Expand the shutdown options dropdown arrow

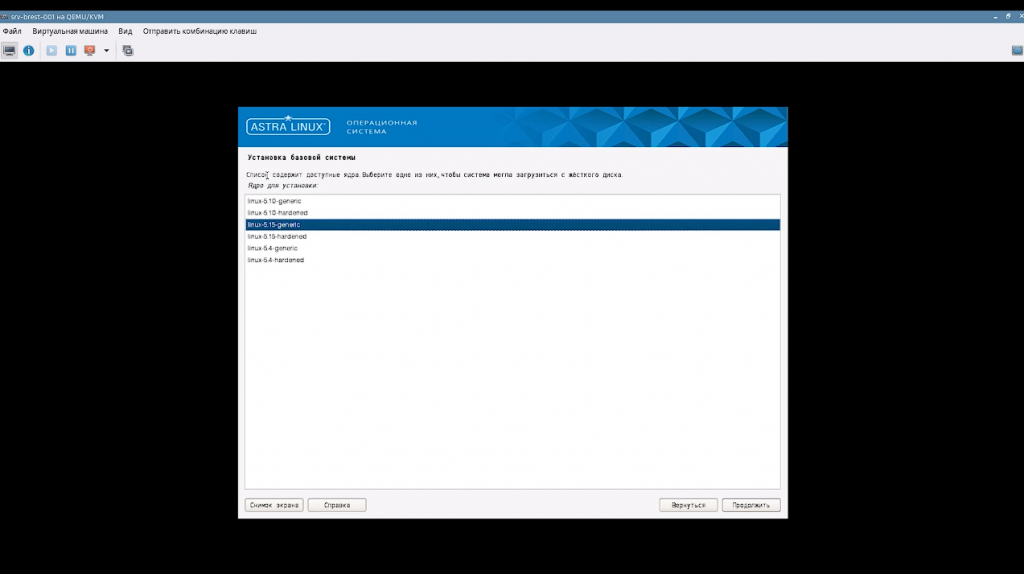tap(106, 50)
